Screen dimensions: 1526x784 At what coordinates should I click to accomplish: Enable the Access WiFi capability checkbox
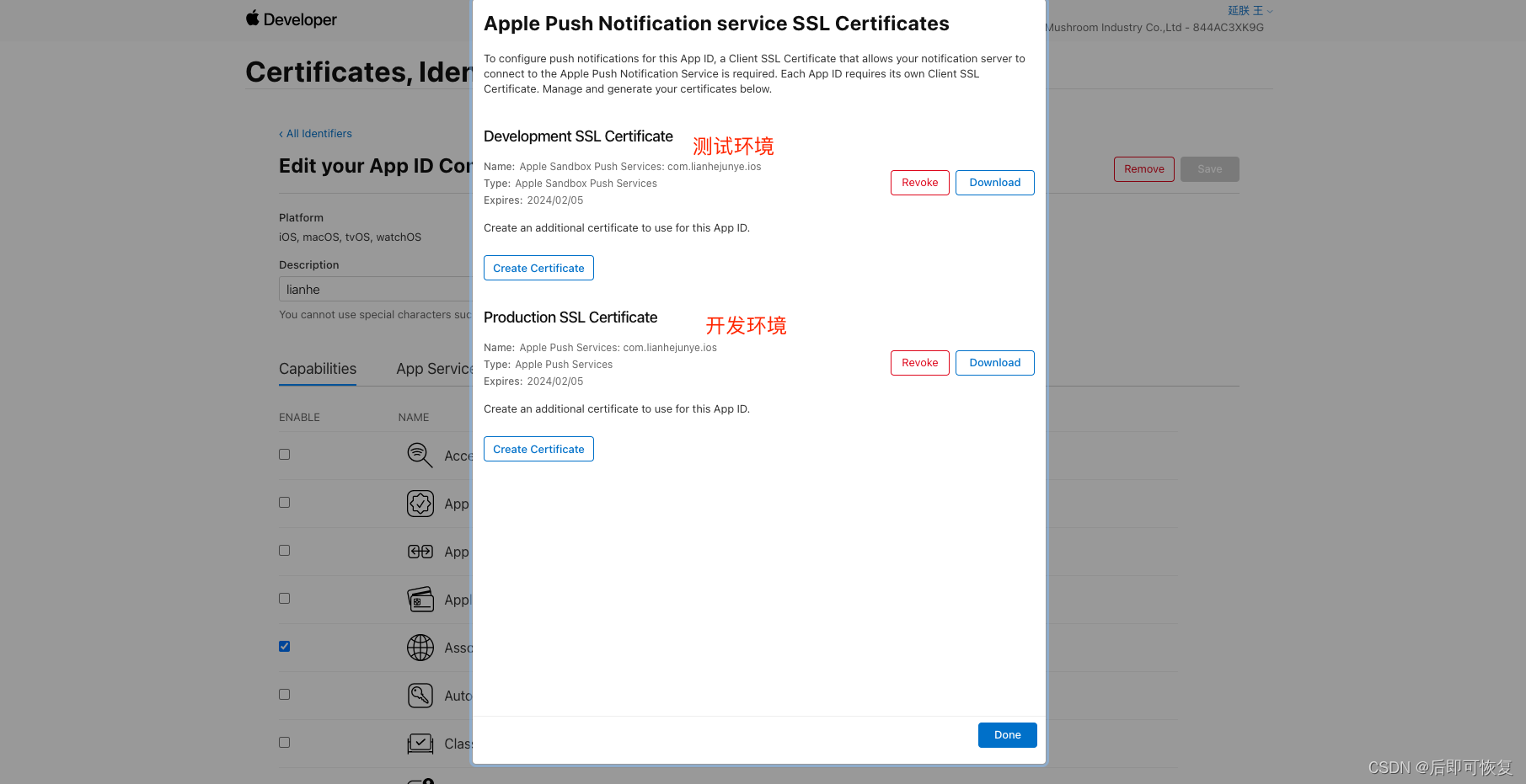(285, 454)
